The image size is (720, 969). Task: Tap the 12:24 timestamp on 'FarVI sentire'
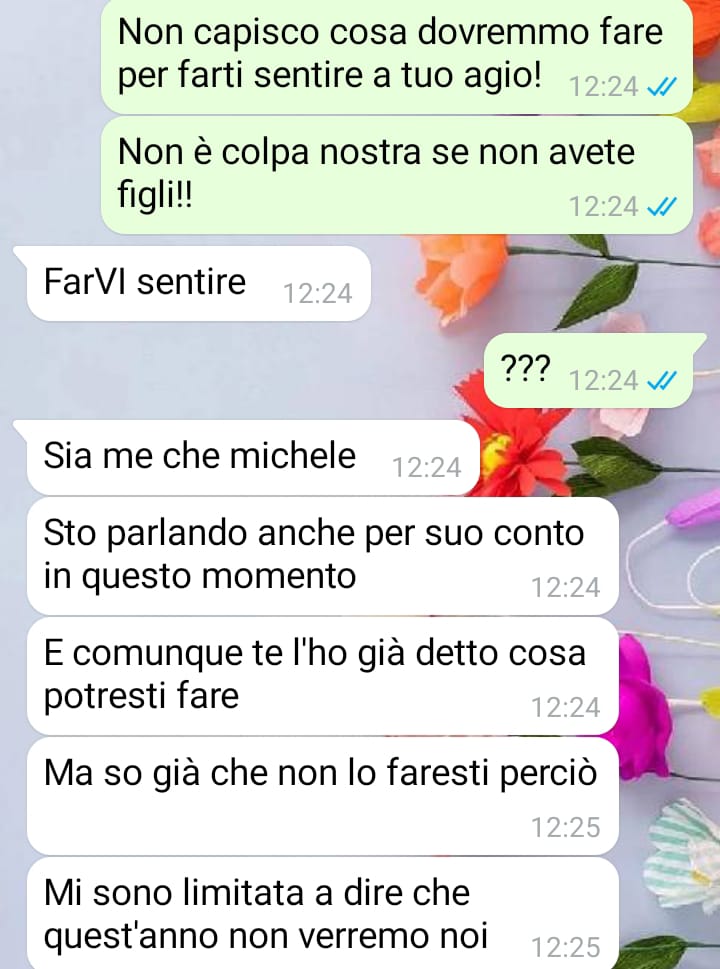(x=318, y=294)
